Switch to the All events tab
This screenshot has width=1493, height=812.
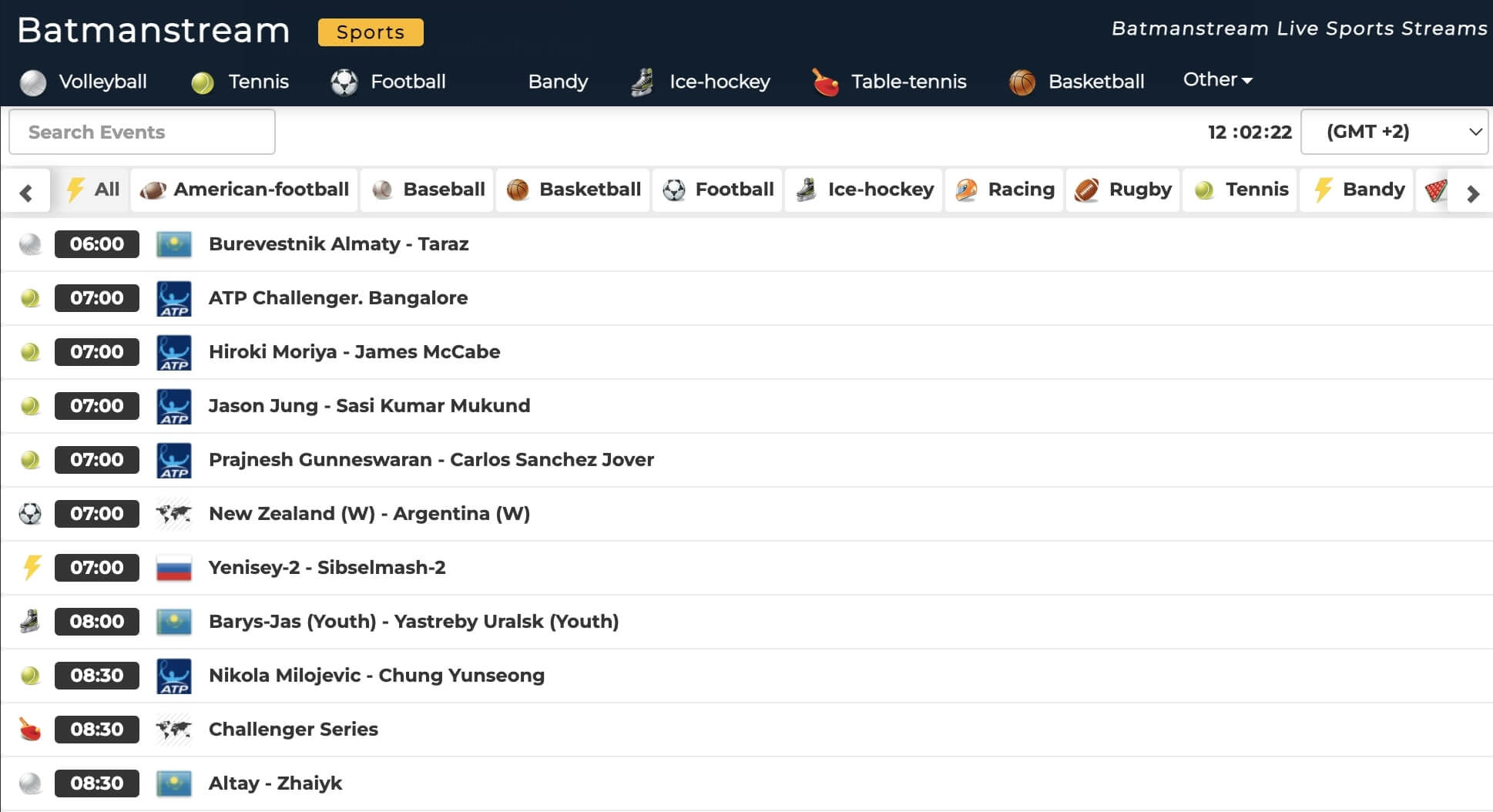[x=92, y=190]
